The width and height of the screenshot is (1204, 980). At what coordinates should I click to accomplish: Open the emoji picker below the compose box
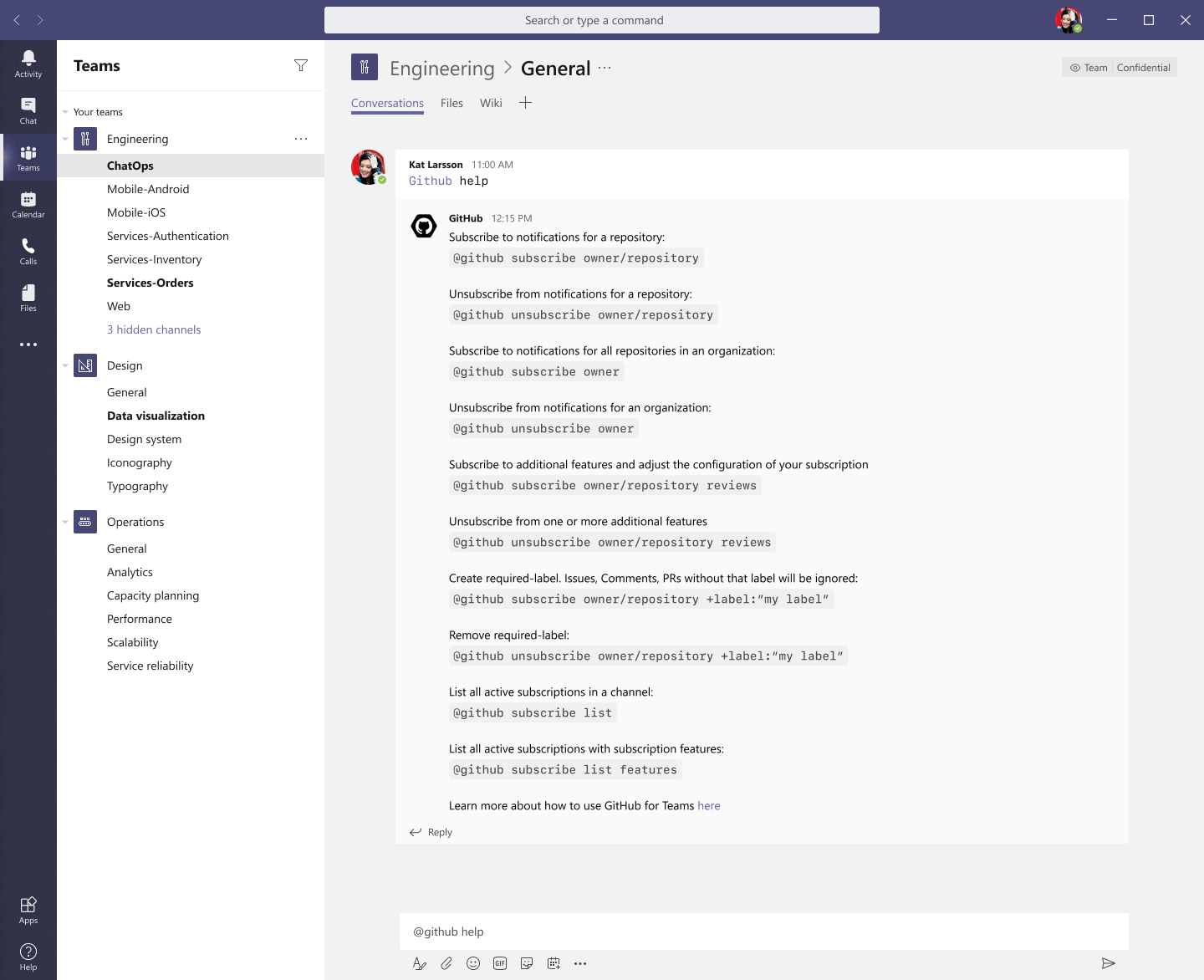pyautogui.click(x=473, y=963)
